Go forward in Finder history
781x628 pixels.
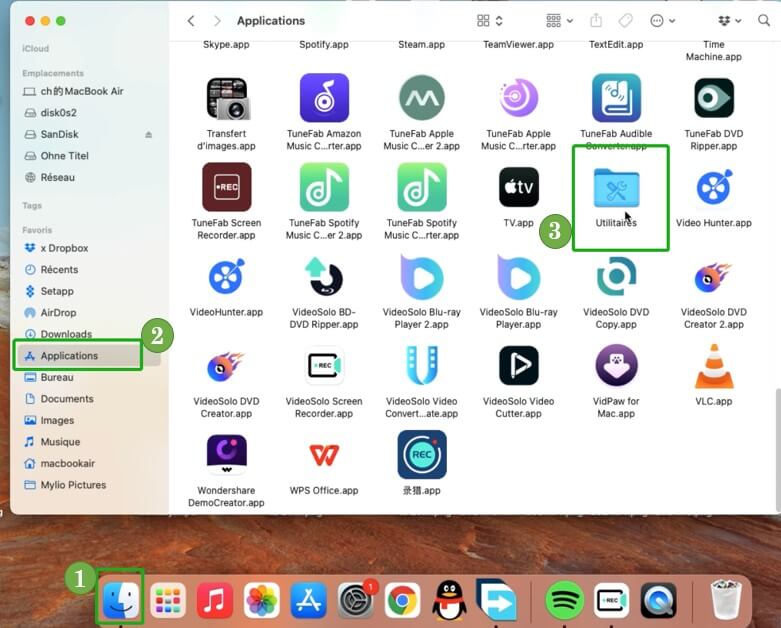point(217,21)
